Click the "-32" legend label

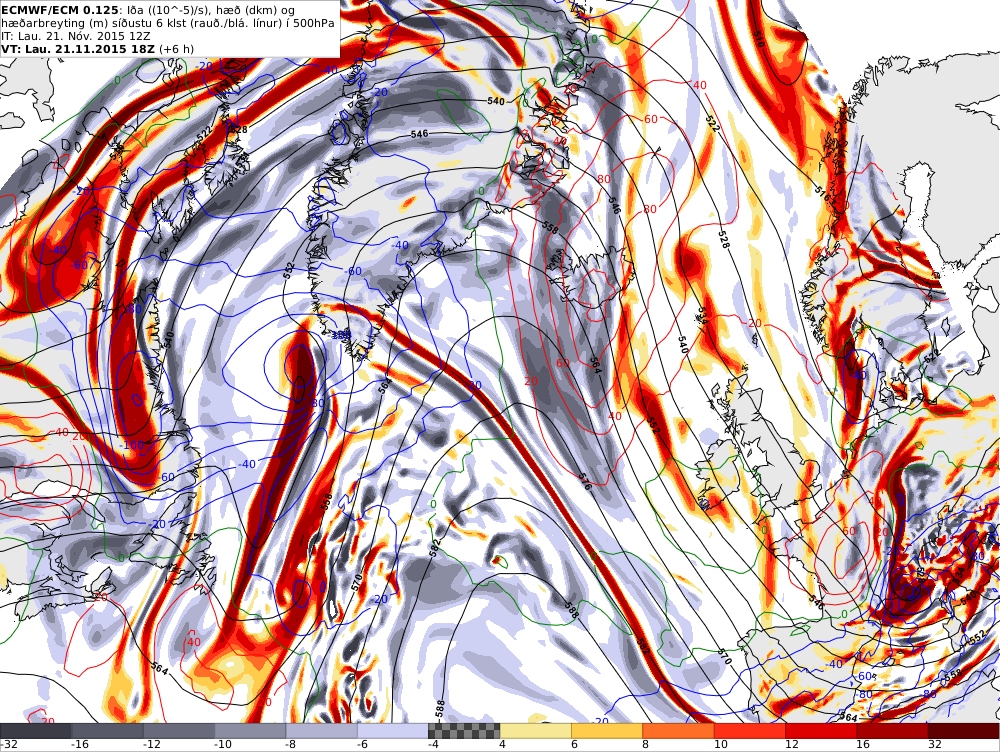click(x=9, y=745)
